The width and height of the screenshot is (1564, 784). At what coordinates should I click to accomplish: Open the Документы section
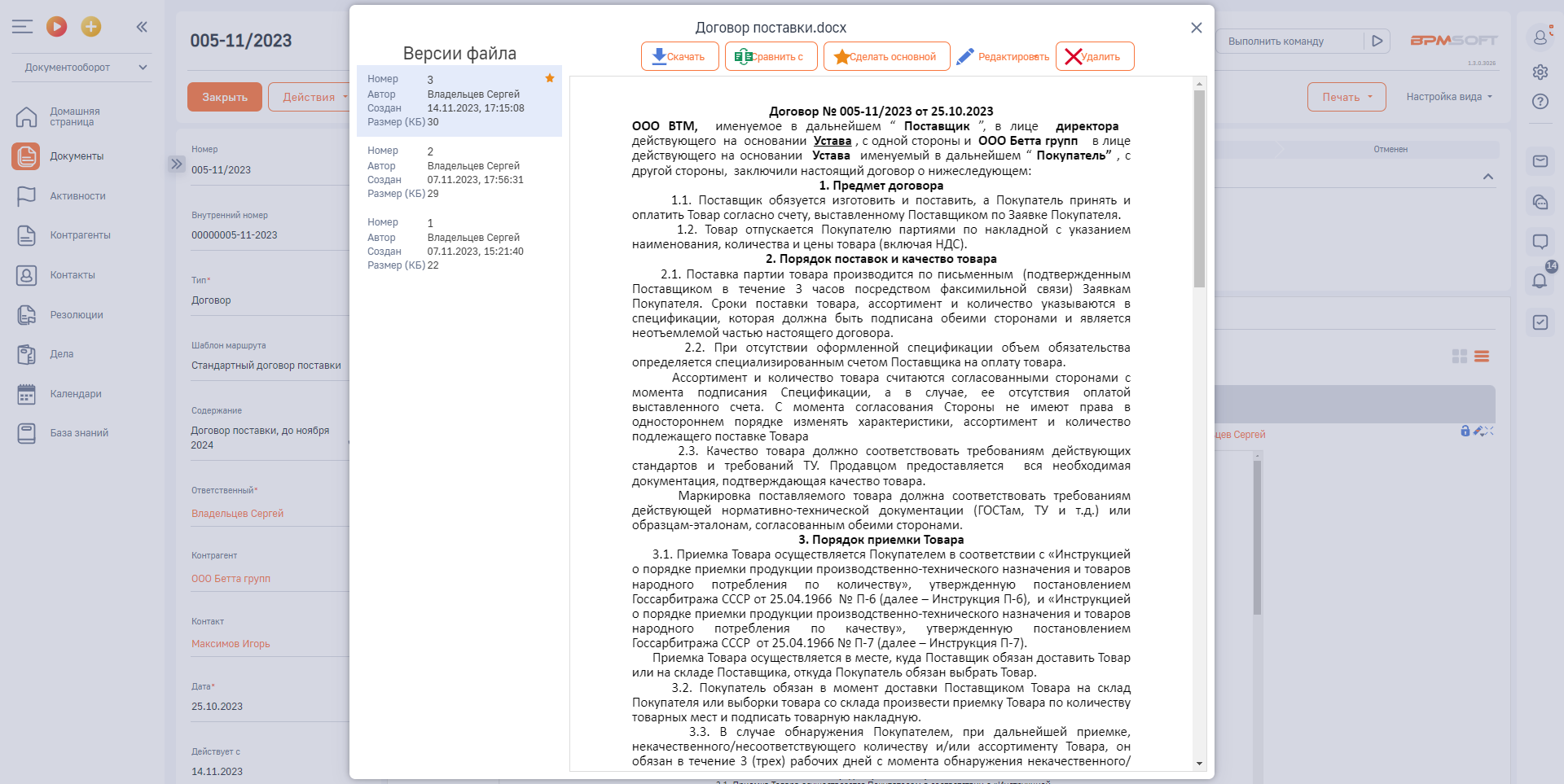click(x=77, y=156)
